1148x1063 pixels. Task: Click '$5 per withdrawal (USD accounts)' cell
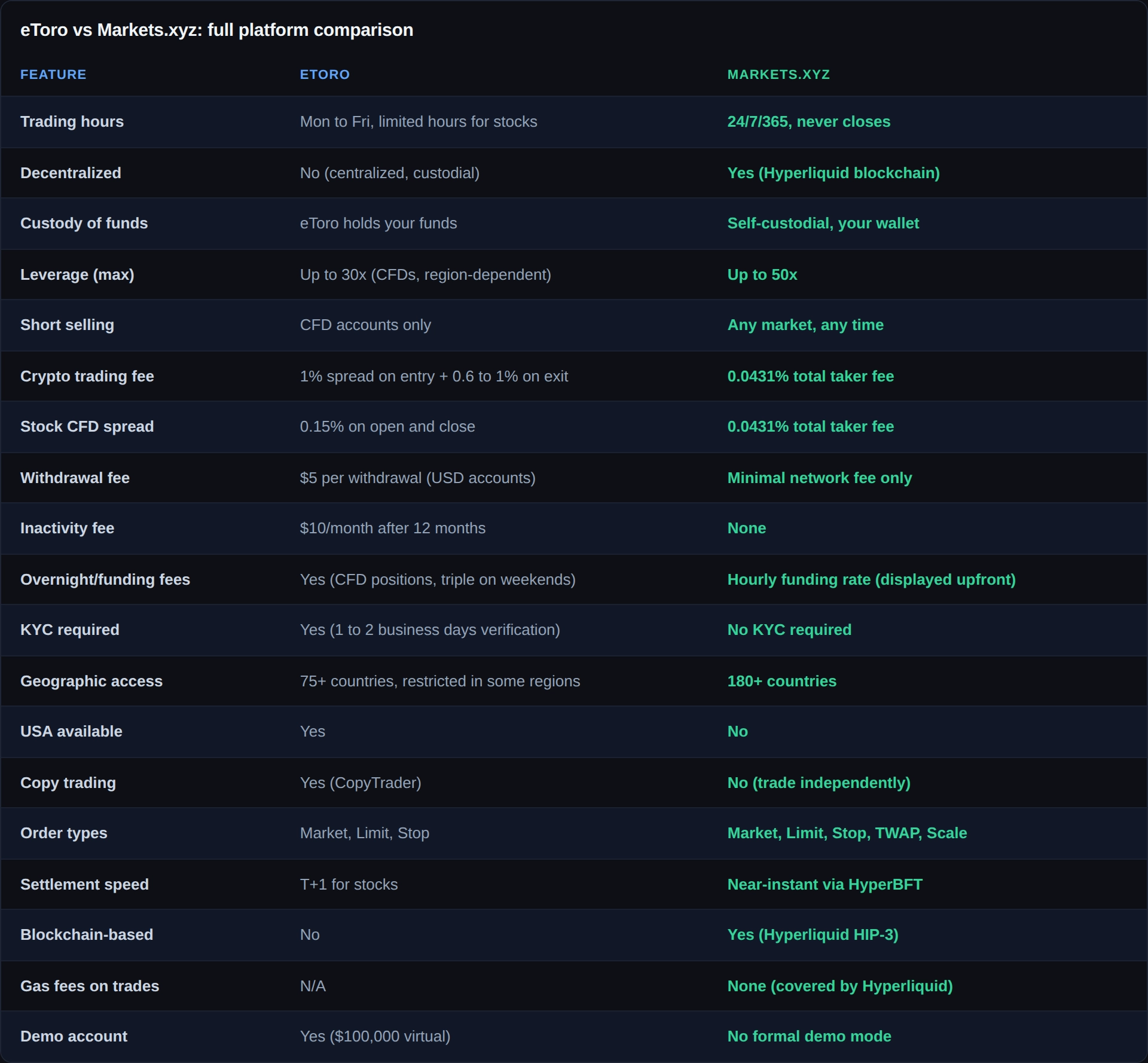click(x=417, y=478)
